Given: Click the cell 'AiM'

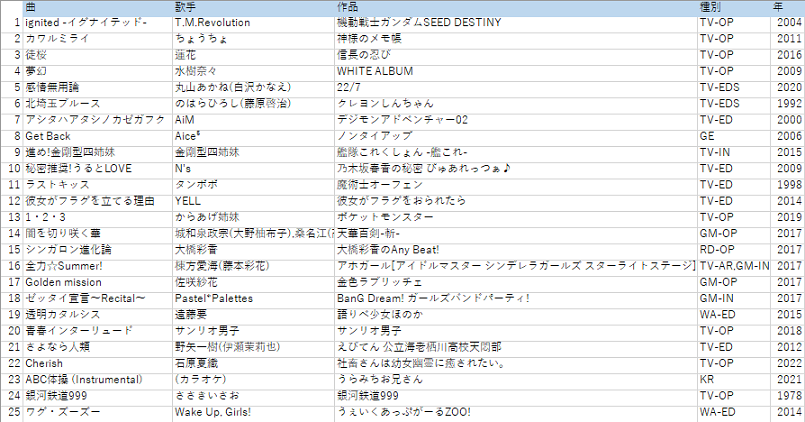Looking at the screenshot, I should pos(254,120).
